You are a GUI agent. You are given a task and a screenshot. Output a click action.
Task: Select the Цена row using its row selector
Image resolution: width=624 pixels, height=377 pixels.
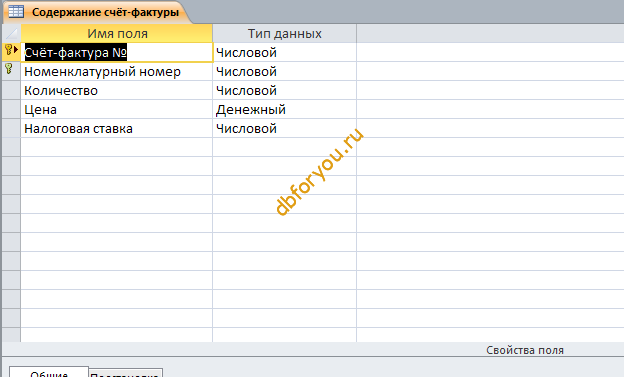[x=12, y=109]
